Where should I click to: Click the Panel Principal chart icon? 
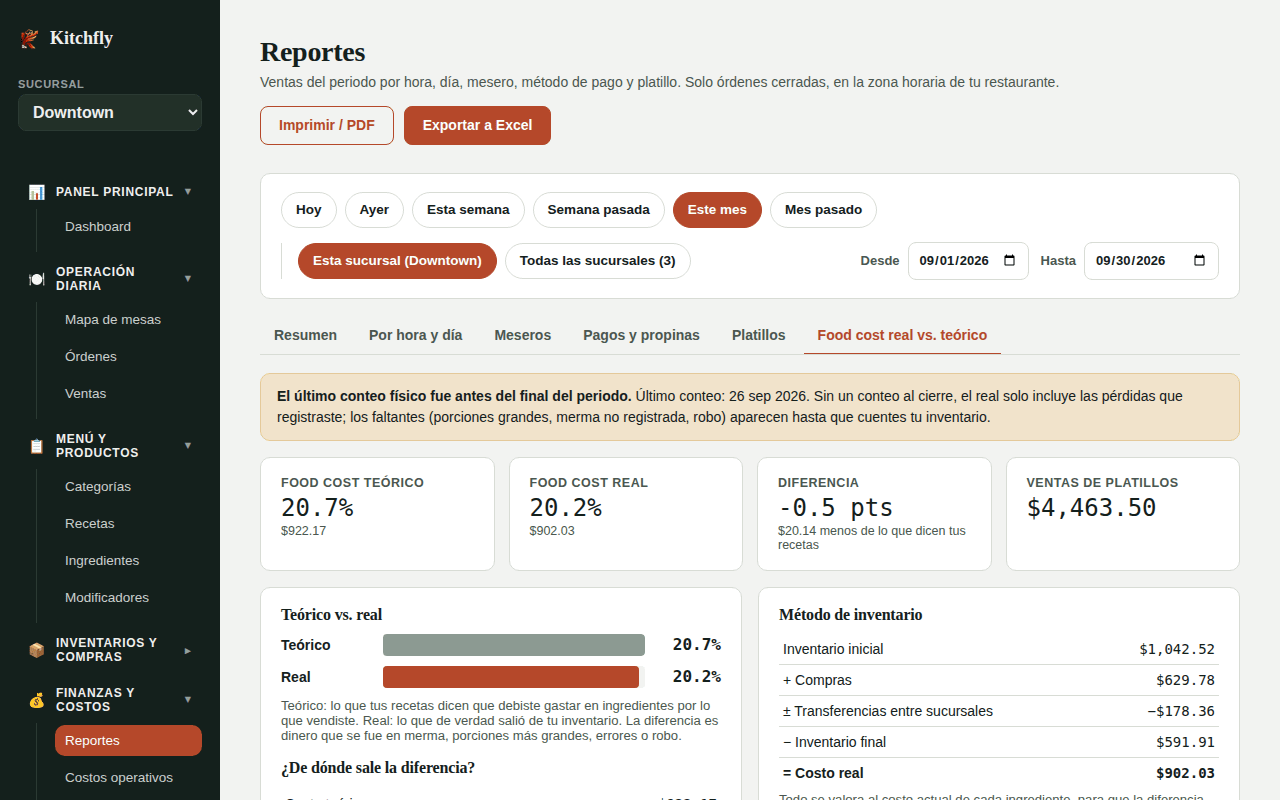pyautogui.click(x=37, y=192)
